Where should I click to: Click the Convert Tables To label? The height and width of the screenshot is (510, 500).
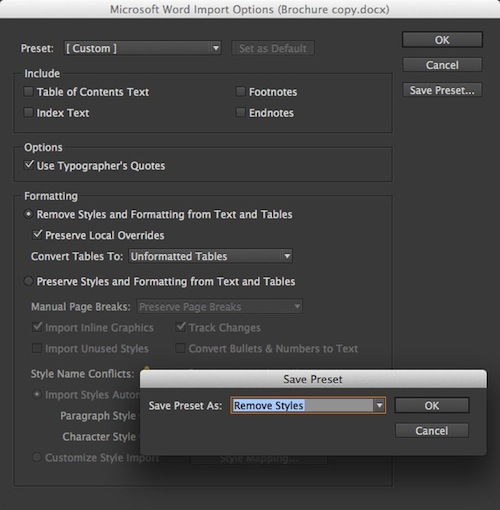(x=77, y=256)
